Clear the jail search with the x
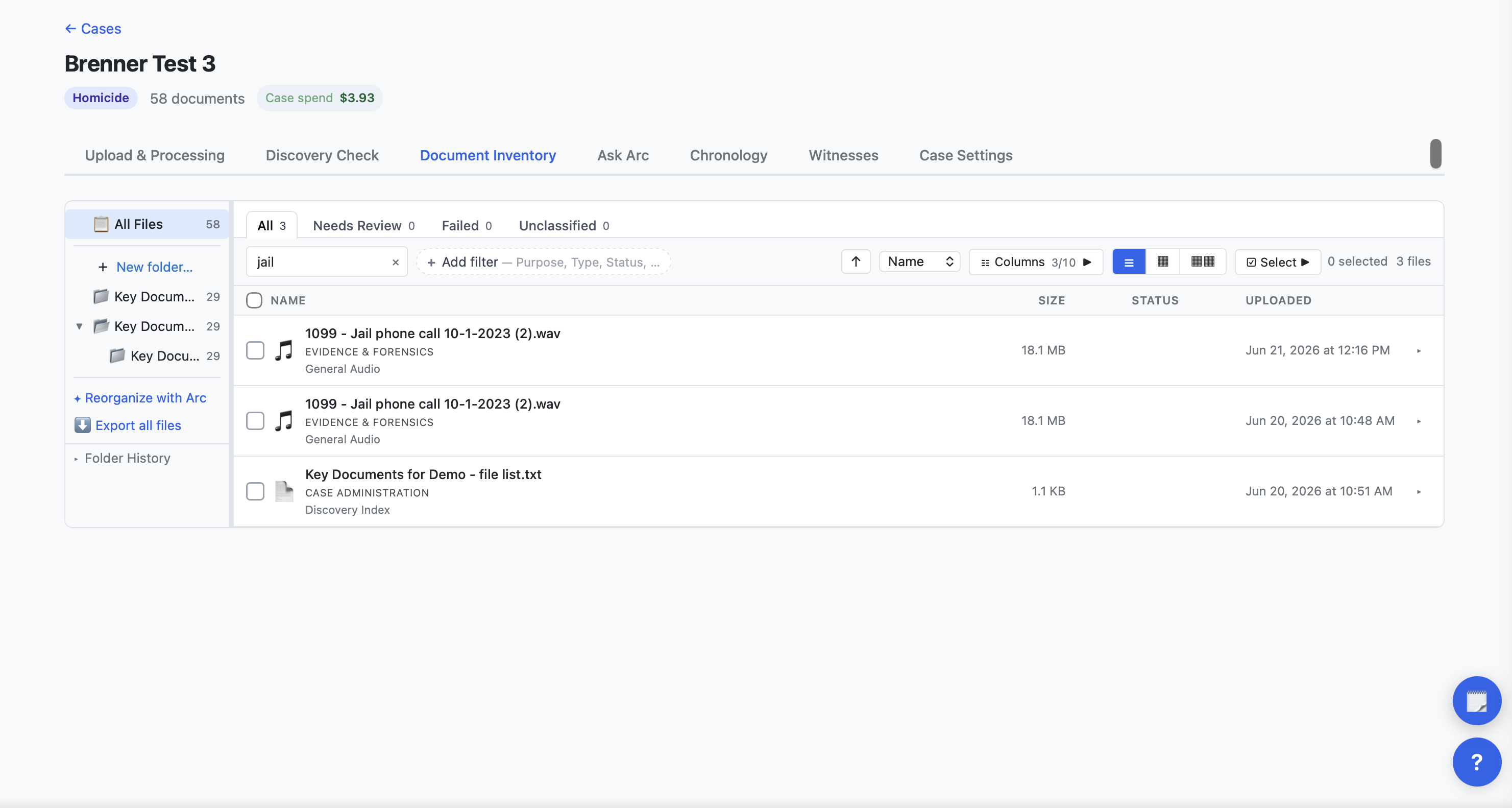 pyautogui.click(x=395, y=262)
